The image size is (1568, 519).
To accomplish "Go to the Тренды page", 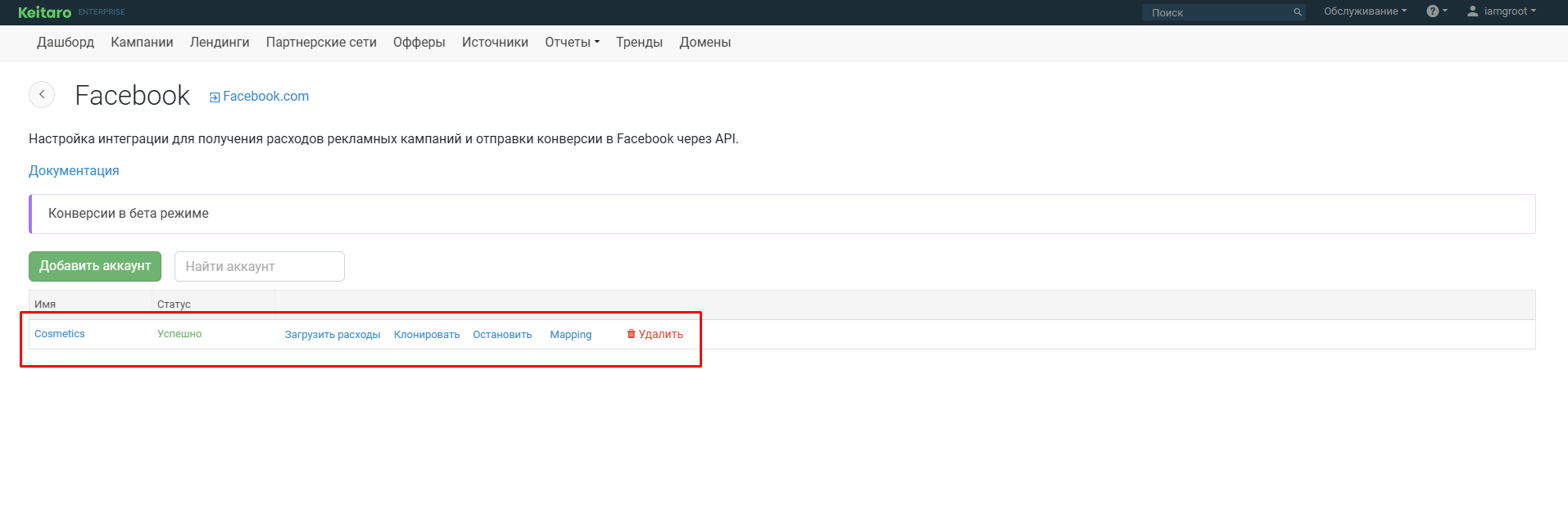I will tap(639, 43).
